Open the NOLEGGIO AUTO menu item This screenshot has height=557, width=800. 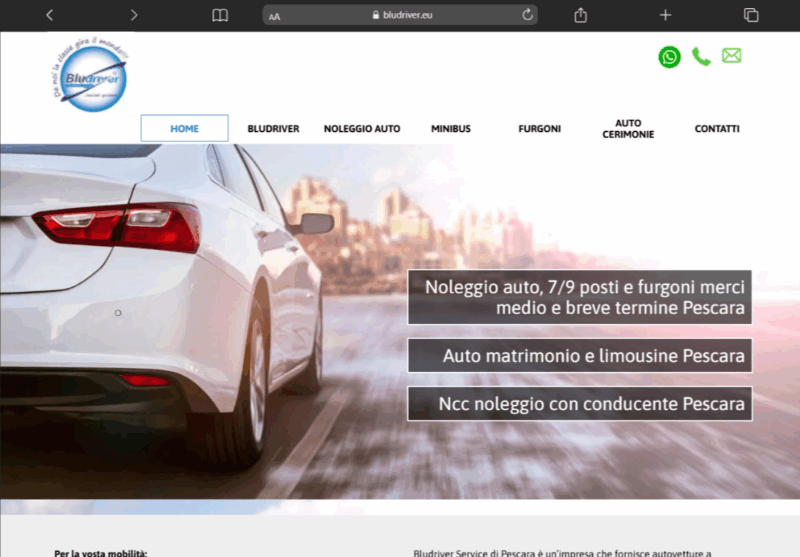coord(362,129)
